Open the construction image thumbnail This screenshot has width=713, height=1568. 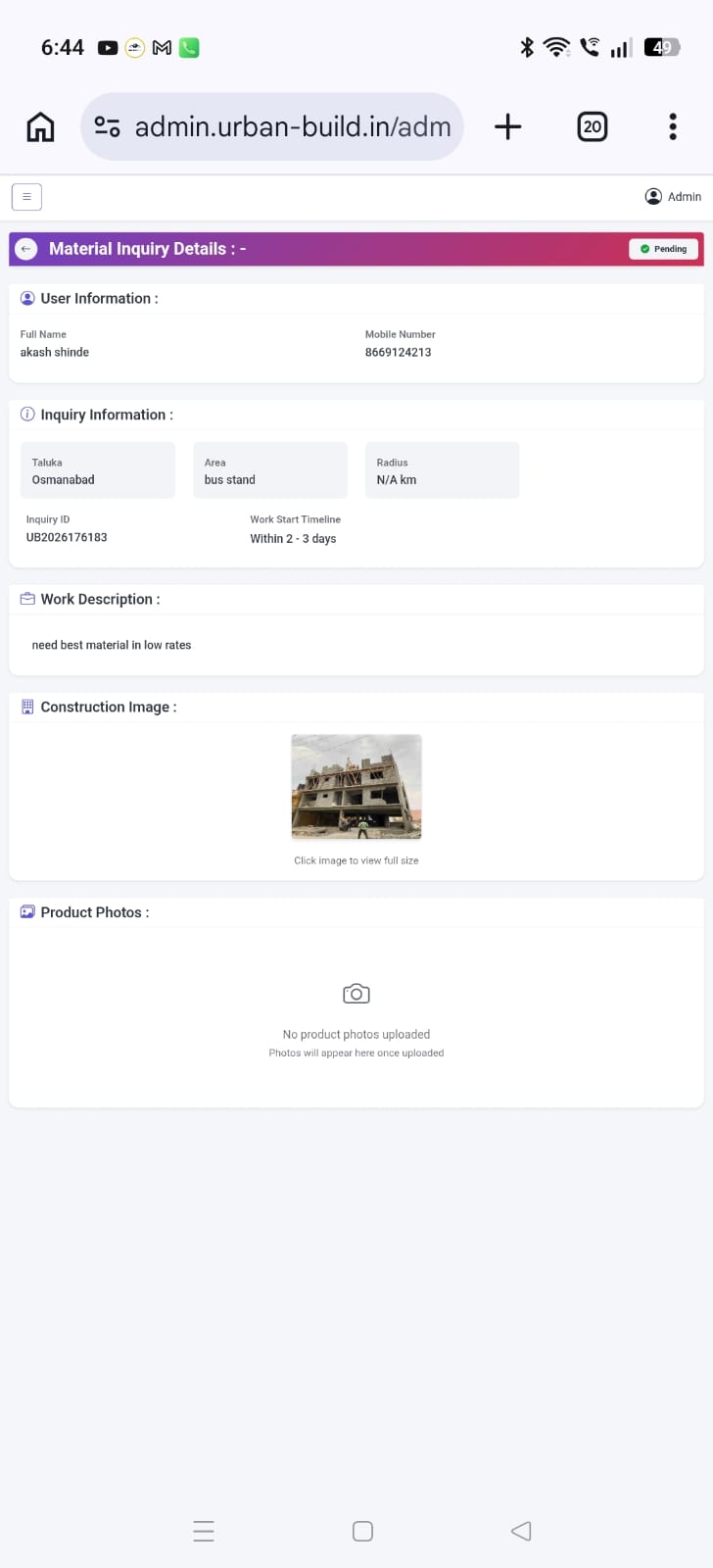pos(356,787)
